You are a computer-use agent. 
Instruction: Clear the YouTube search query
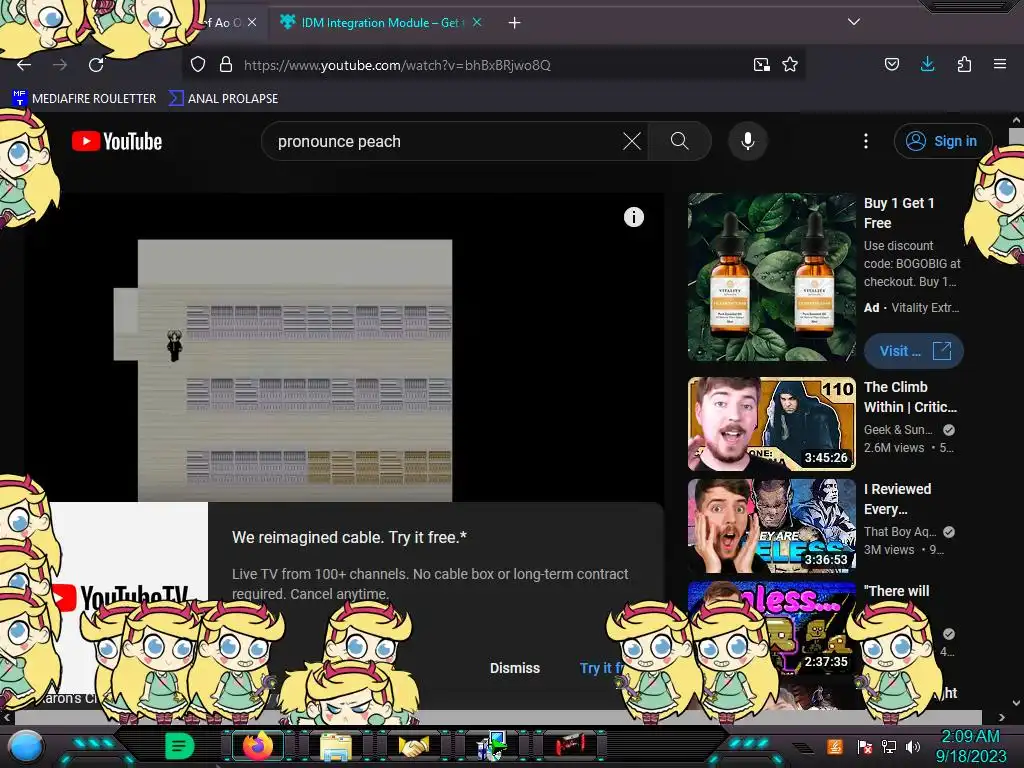click(x=632, y=141)
